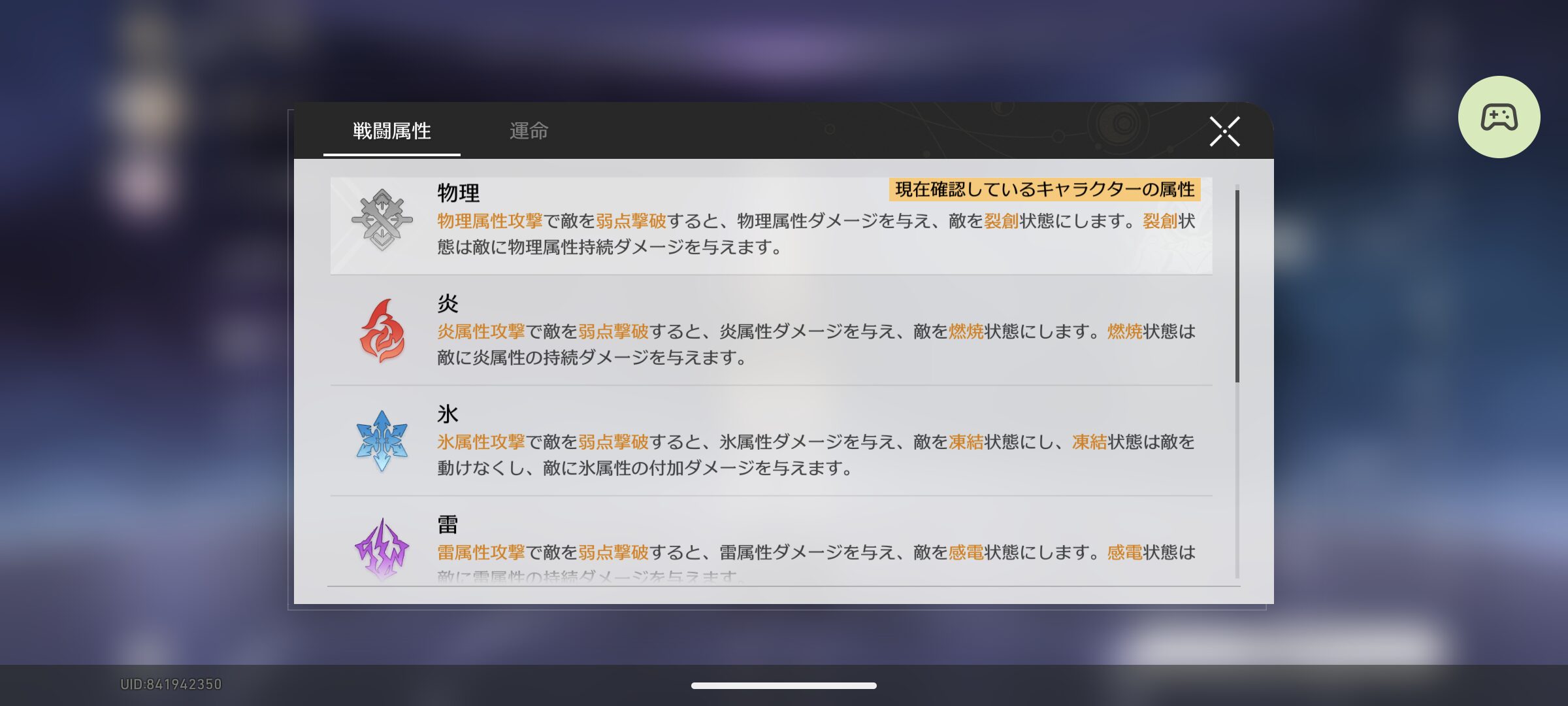Select the 戦闘属性 tab

point(391,131)
